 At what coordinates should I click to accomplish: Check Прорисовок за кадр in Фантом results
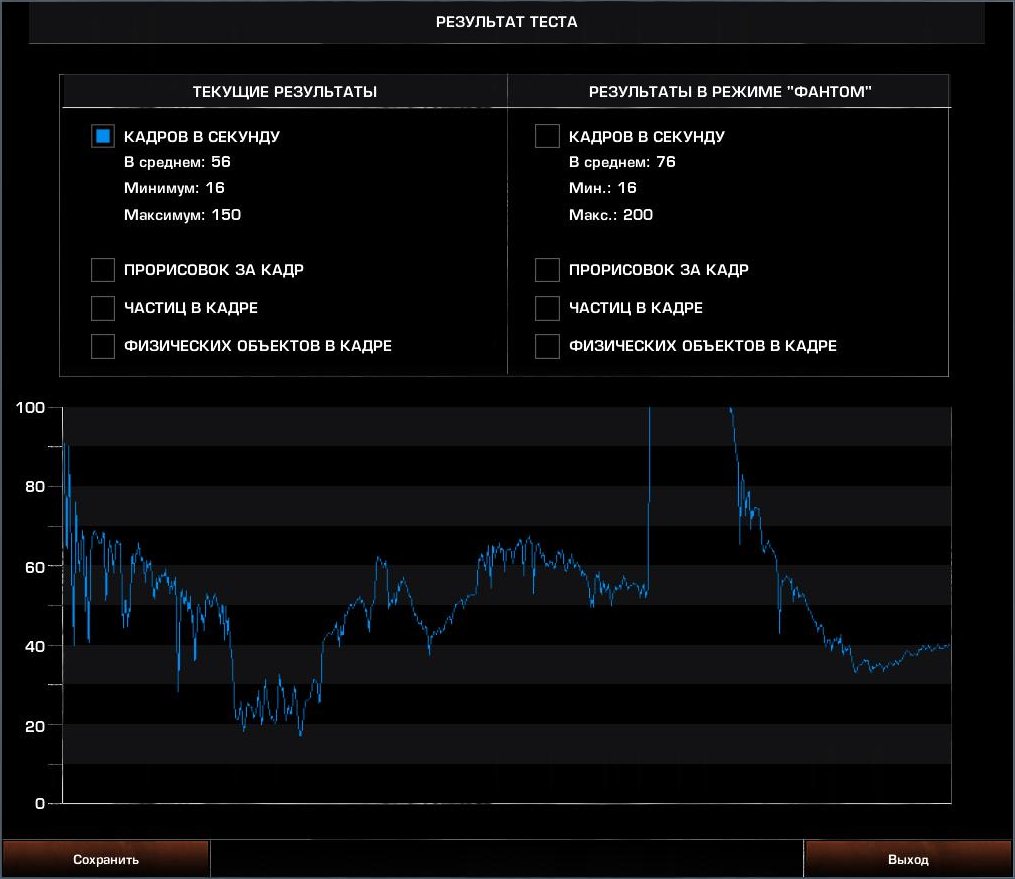pyautogui.click(x=547, y=270)
